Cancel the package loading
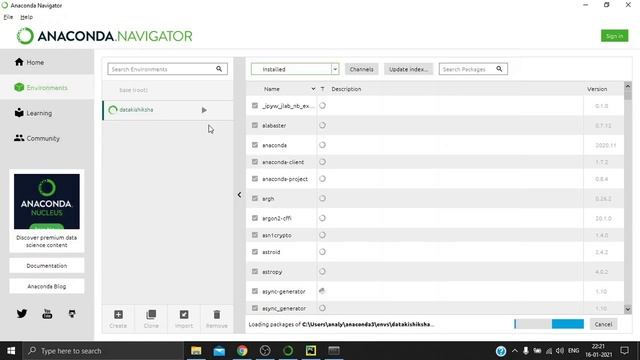640x360 pixels. click(x=603, y=324)
